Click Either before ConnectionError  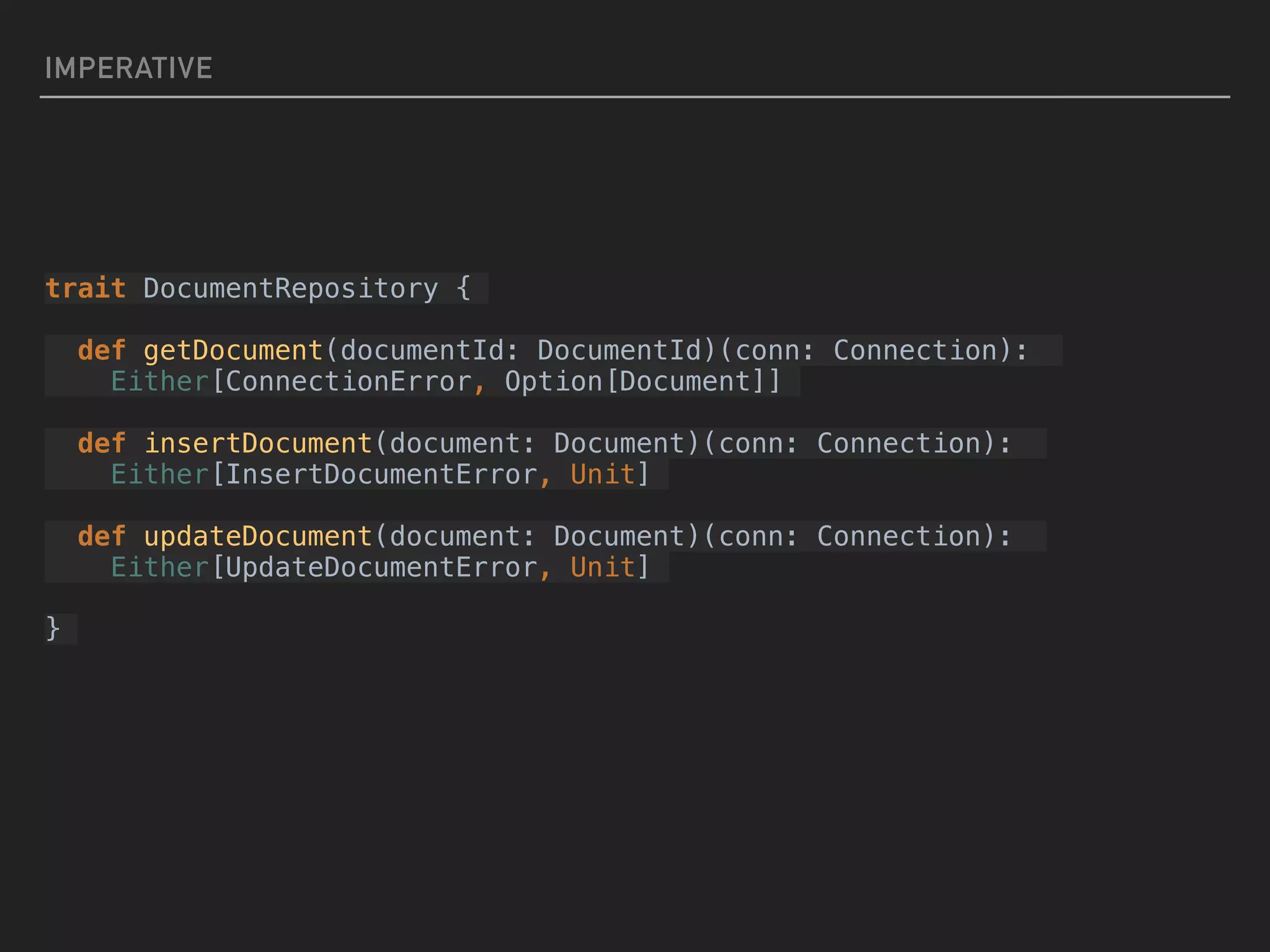[160, 381]
